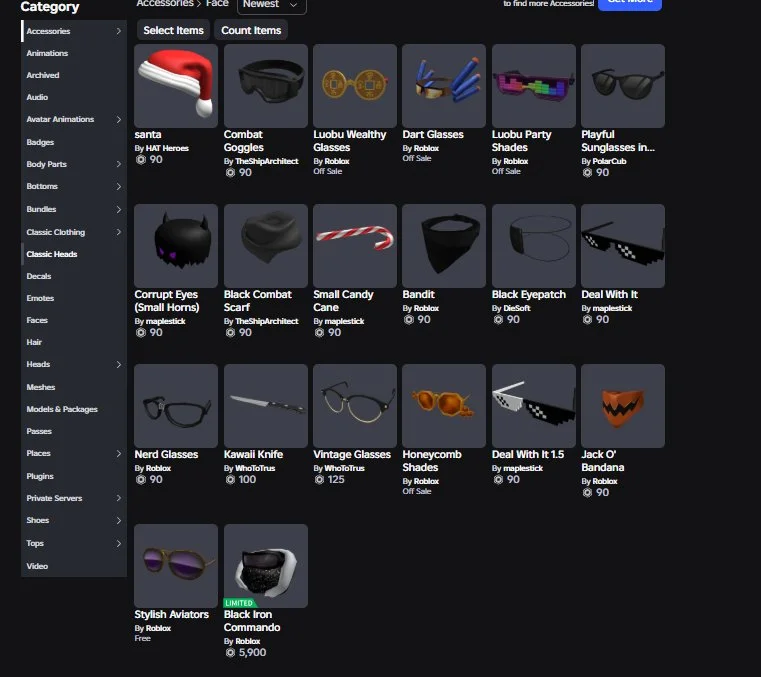
Task: Open the Honeycomb Shades thumbnail
Action: click(444, 406)
